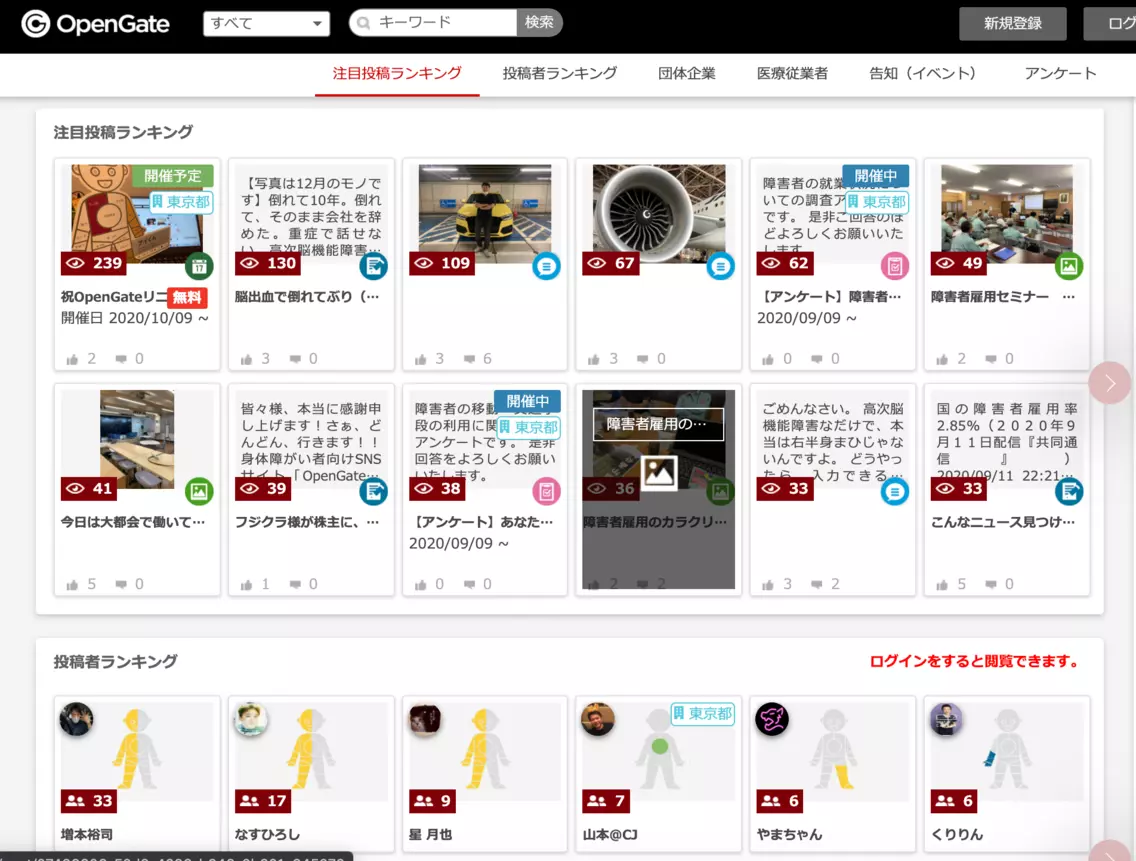
Task: Go to the アンケート tab
Action: point(1060,73)
